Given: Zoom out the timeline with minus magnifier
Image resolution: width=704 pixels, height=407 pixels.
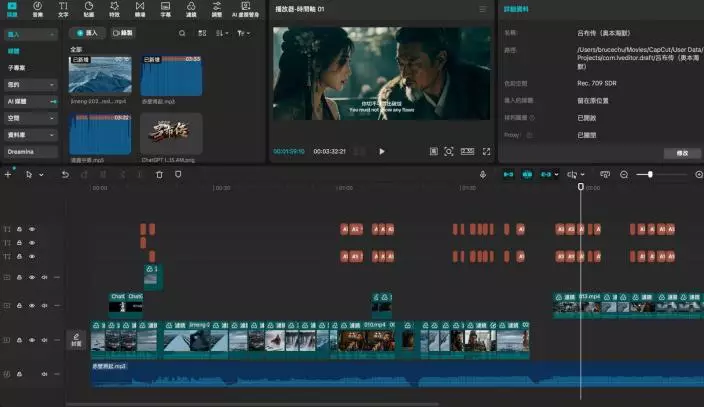Looking at the screenshot, I should tap(624, 175).
